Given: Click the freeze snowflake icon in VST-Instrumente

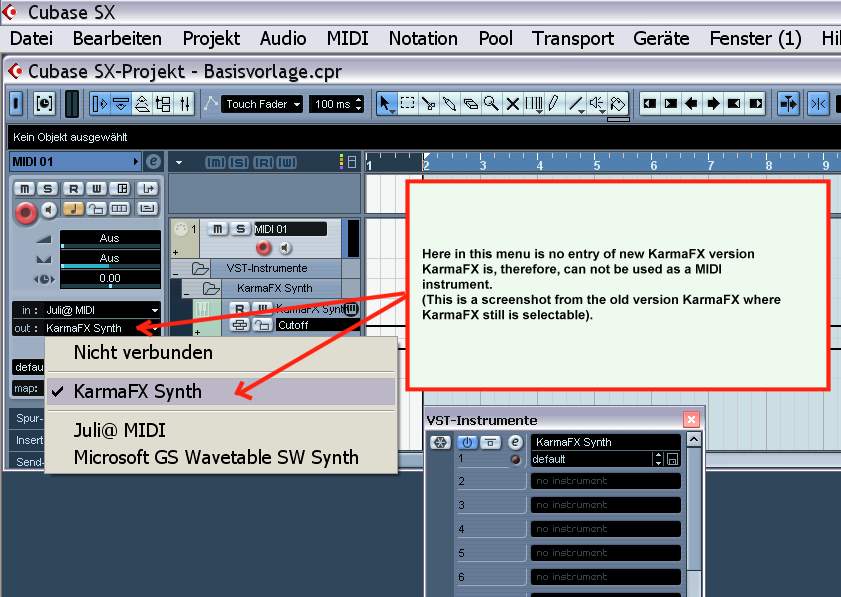Looking at the screenshot, I should [x=440, y=443].
